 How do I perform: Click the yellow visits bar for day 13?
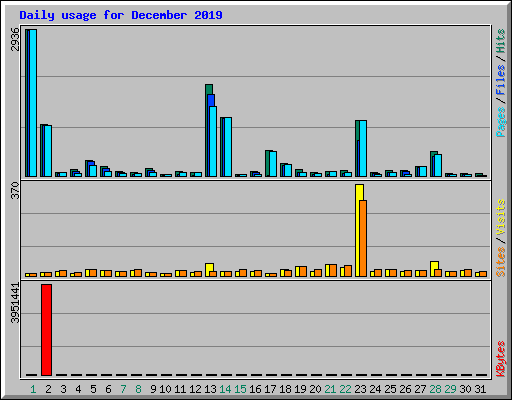(x=209, y=268)
